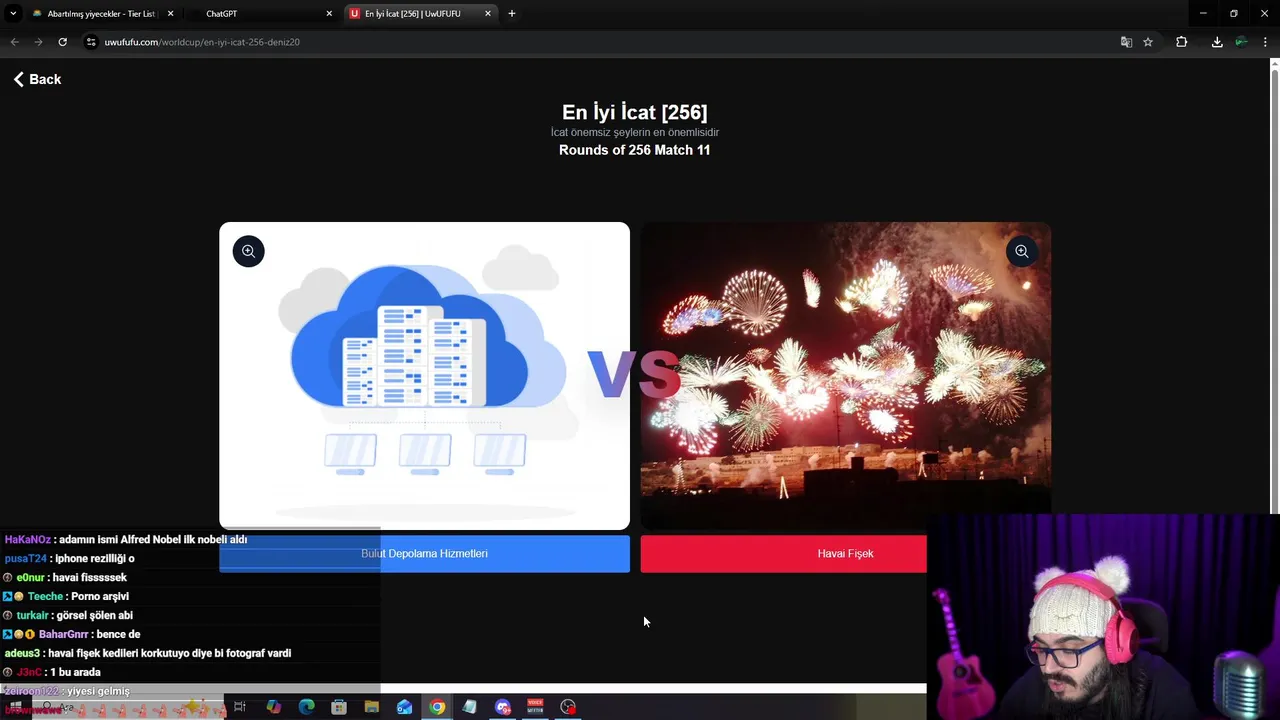Reload the current page
Image resolution: width=1280 pixels, height=720 pixels.
pyautogui.click(x=62, y=42)
